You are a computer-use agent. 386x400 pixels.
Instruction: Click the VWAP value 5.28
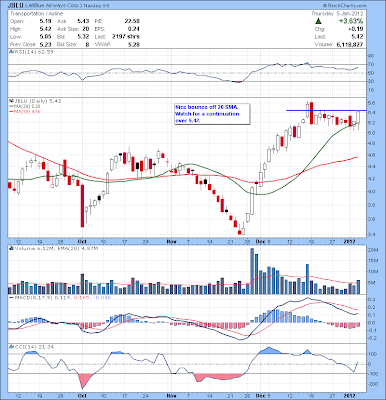click(133, 44)
